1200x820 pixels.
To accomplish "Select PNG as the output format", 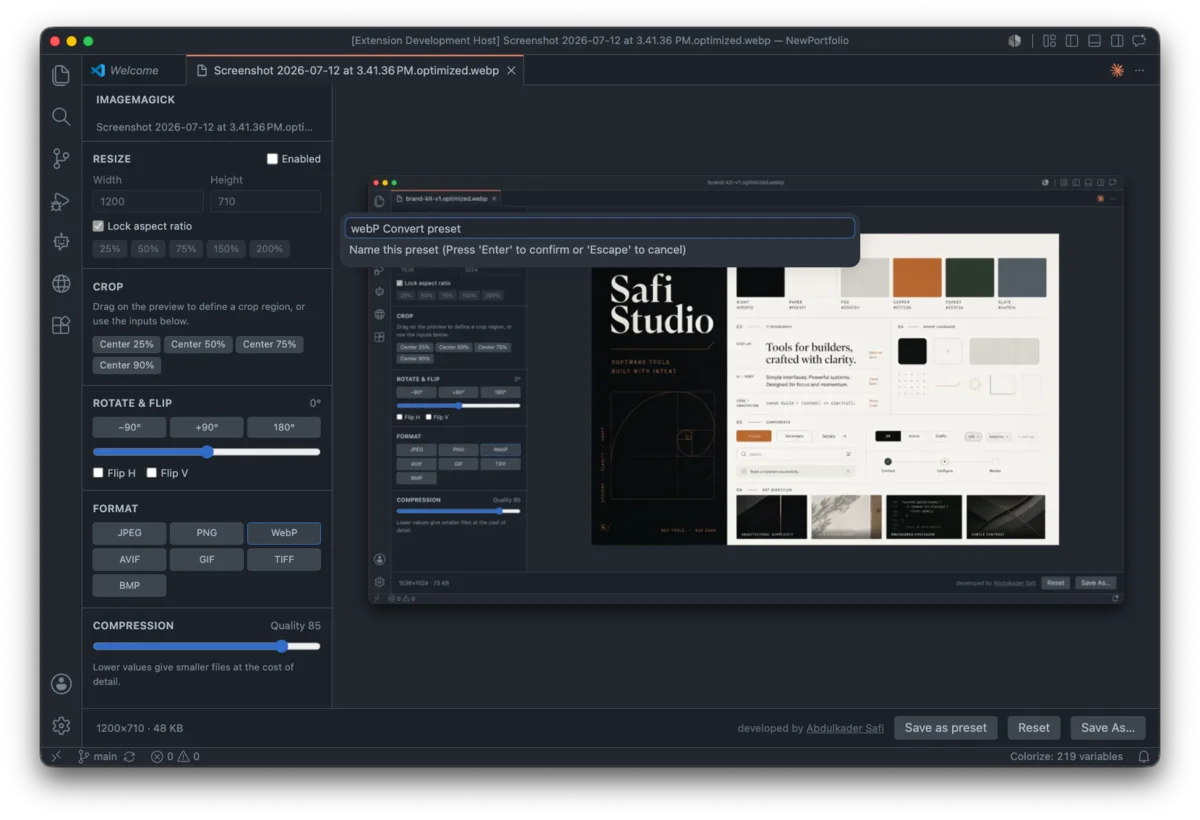I will click(206, 533).
